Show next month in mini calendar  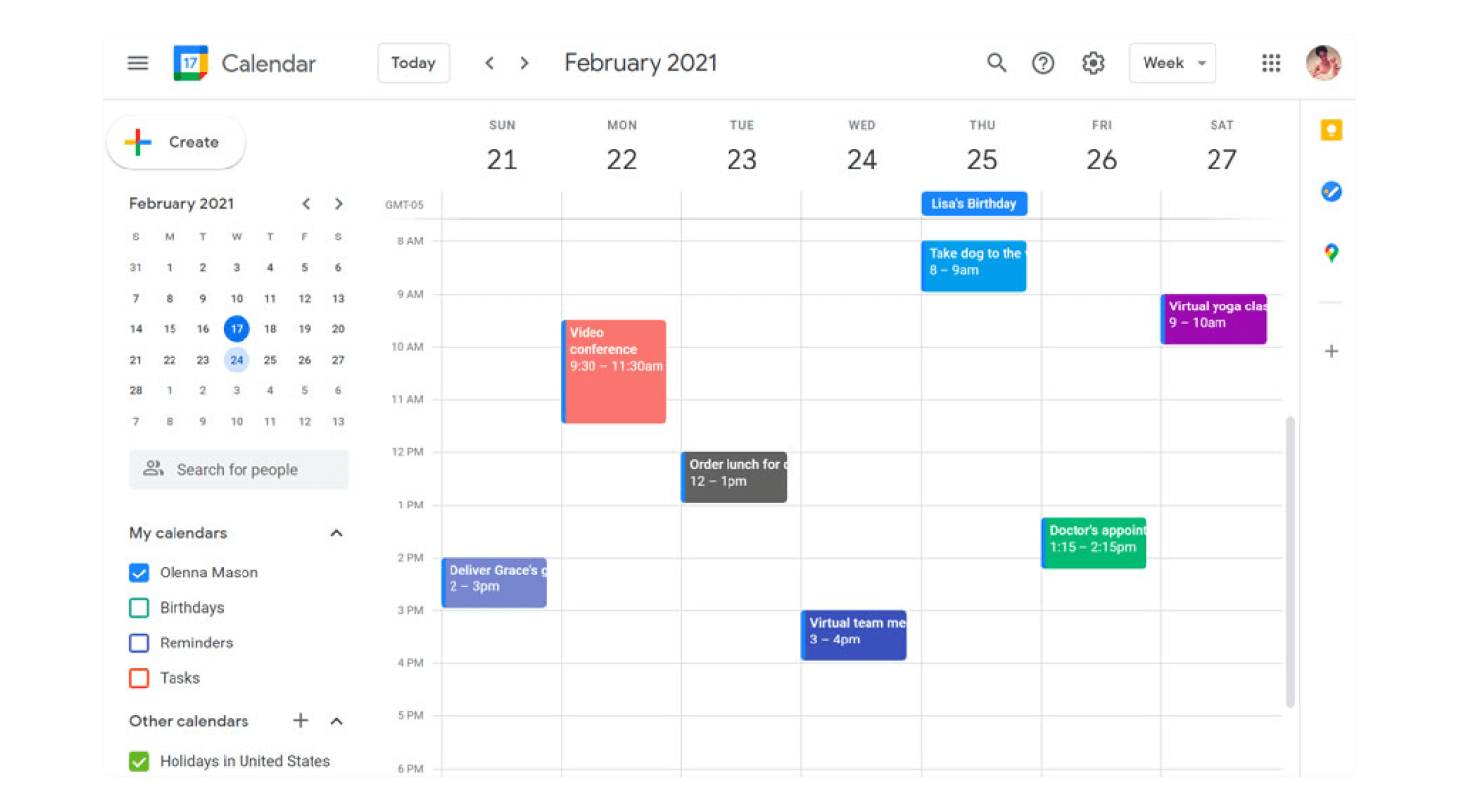click(338, 204)
